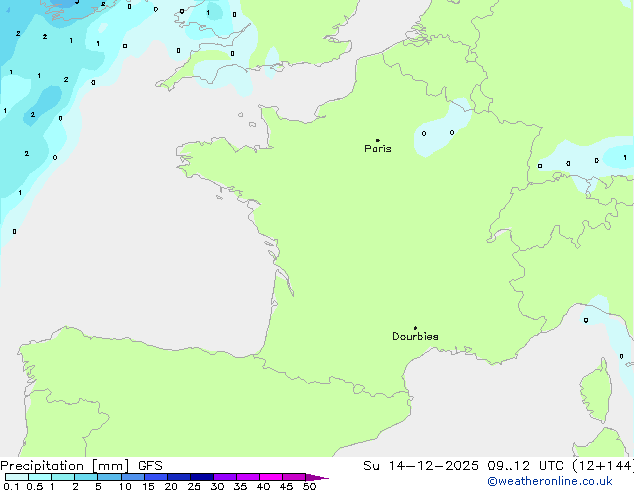Click the '09..12 UTC' time range text
The width and height of the screenshot is (634, 490).
click(525, 466)
